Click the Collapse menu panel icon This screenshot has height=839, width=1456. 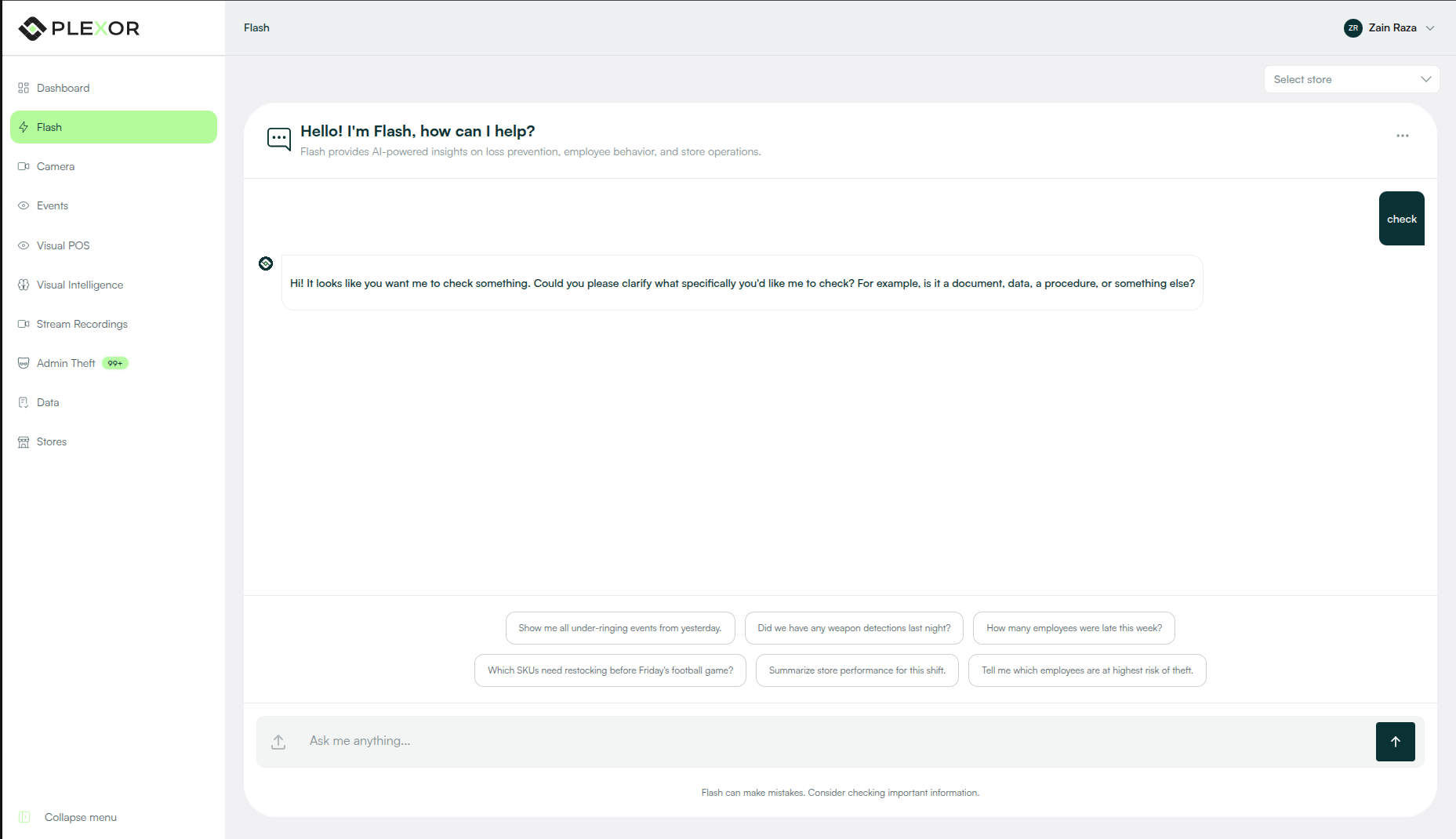[x=24, y=817]
